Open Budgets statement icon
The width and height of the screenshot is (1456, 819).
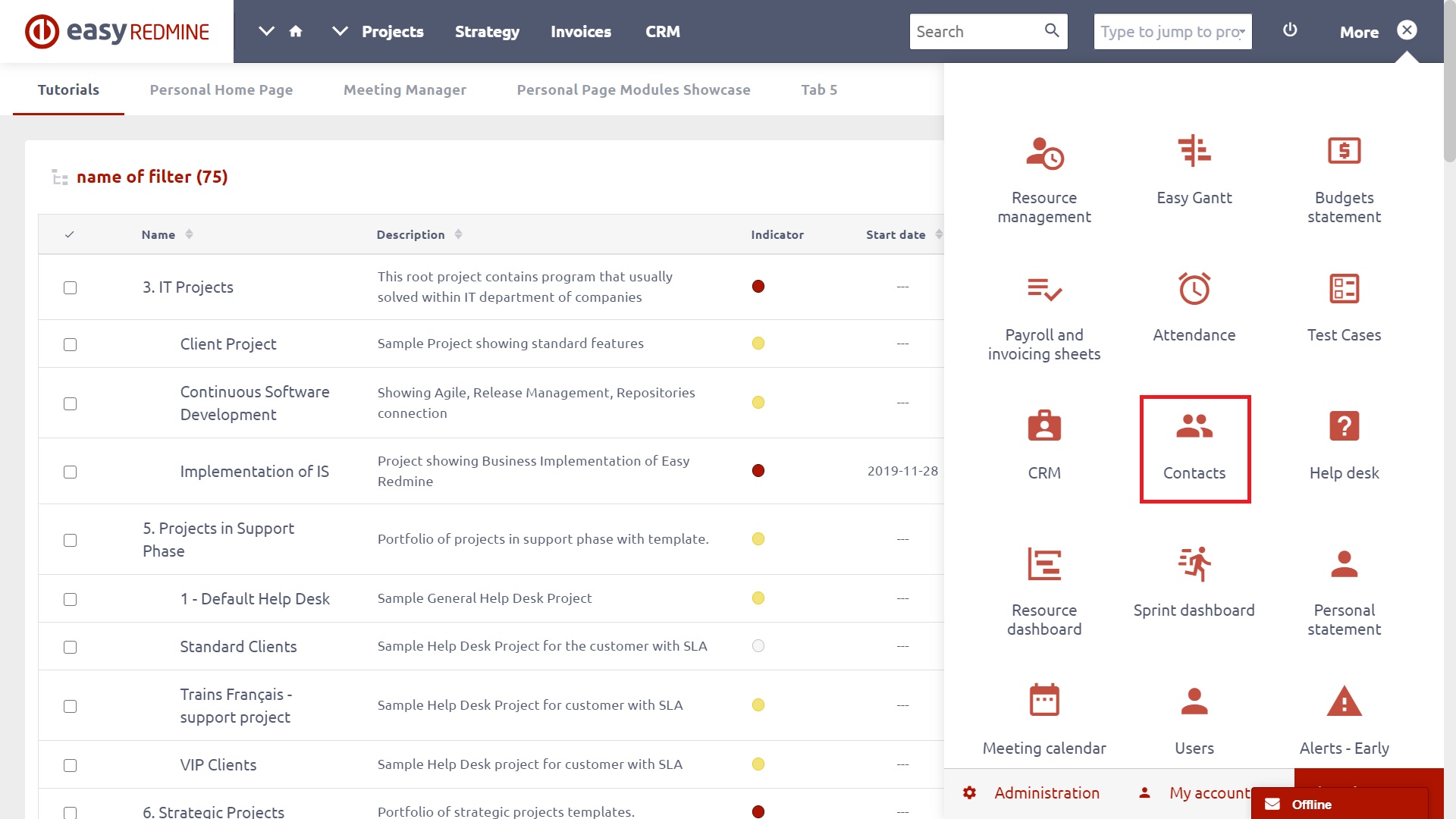point(1343,152)
